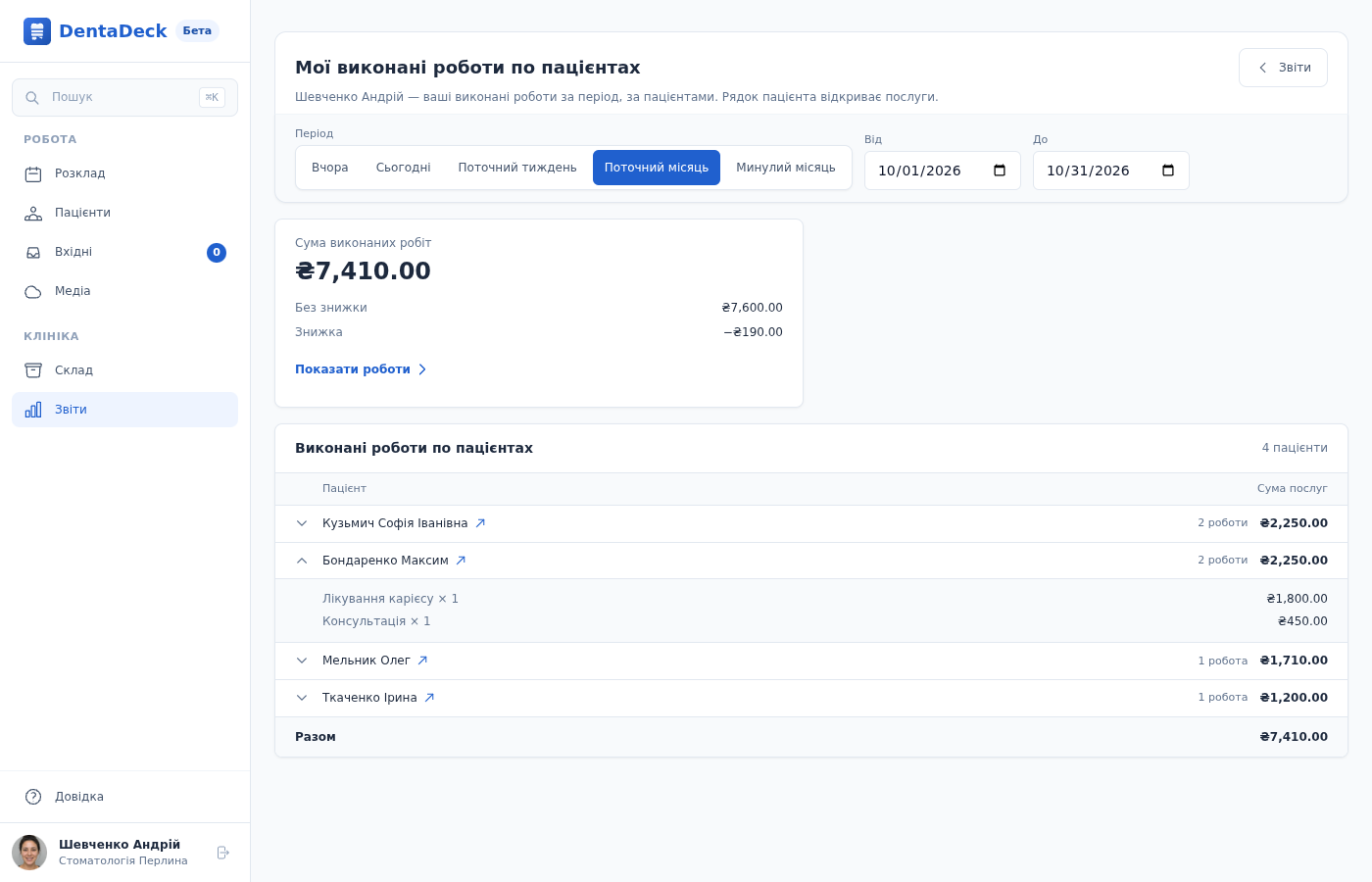Click the user avatar photo
This screenshot has height=882, width=1372.
[x=29, y=853]
